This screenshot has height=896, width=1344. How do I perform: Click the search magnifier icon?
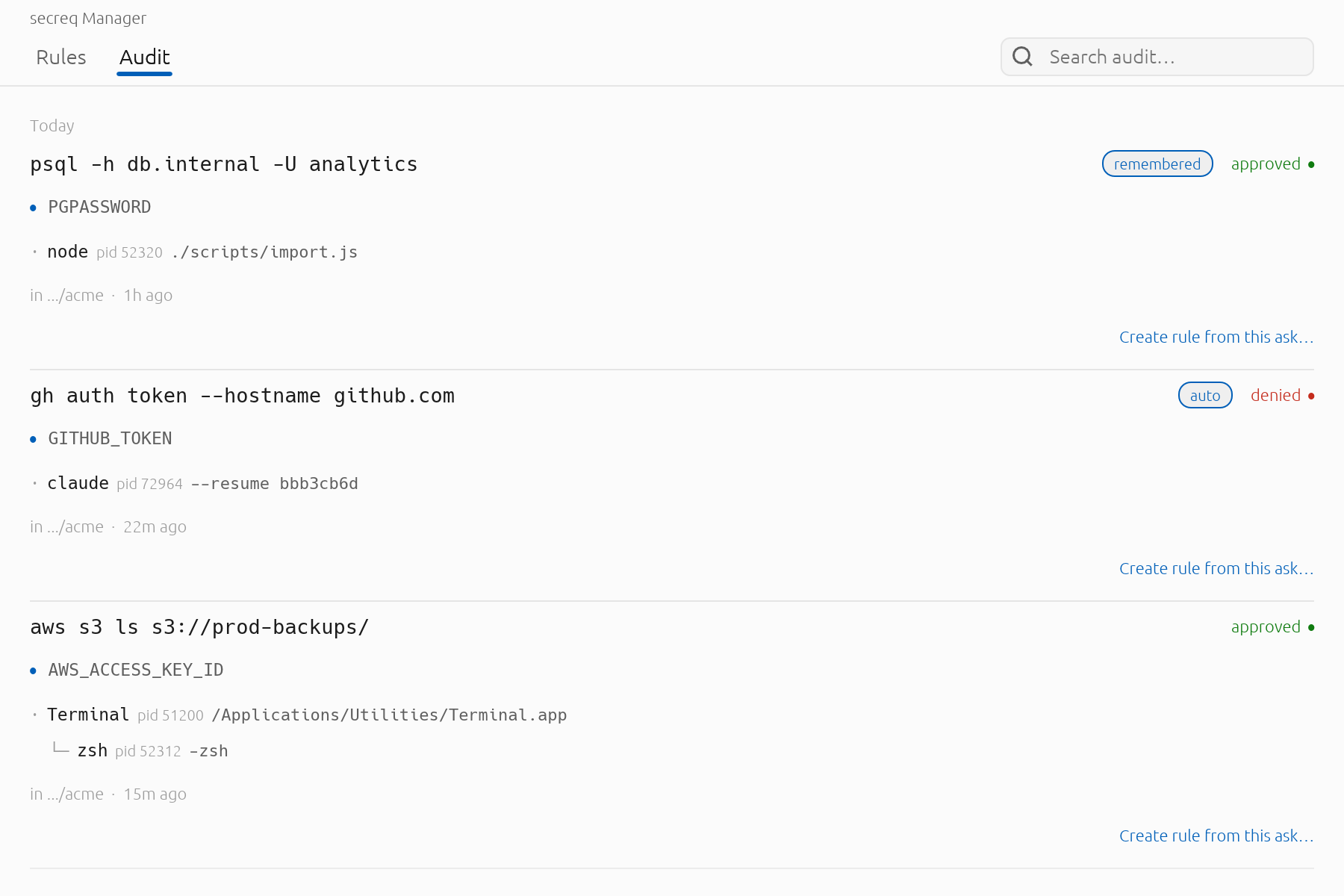1022,57
